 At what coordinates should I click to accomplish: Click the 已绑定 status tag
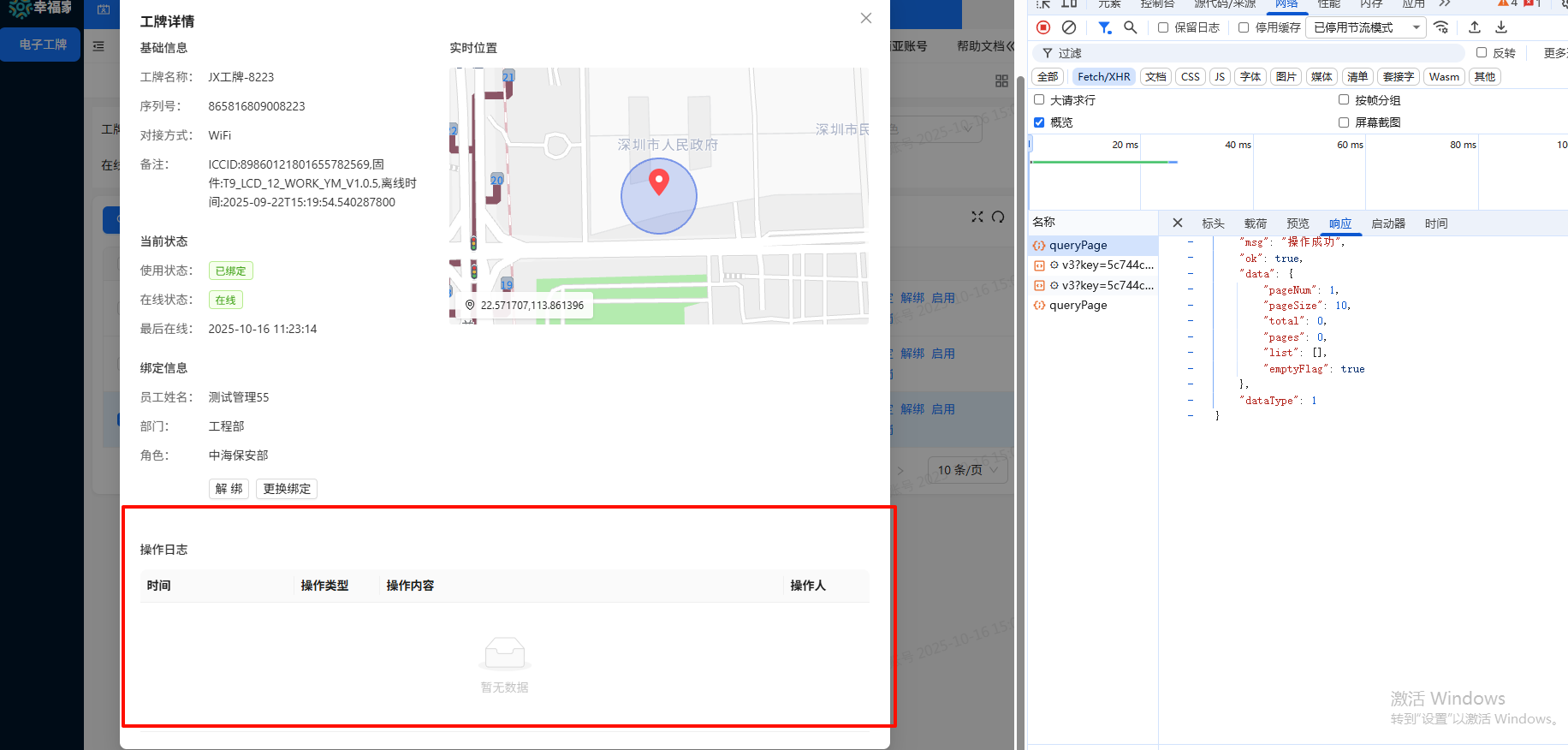click(x=231, y=271)
